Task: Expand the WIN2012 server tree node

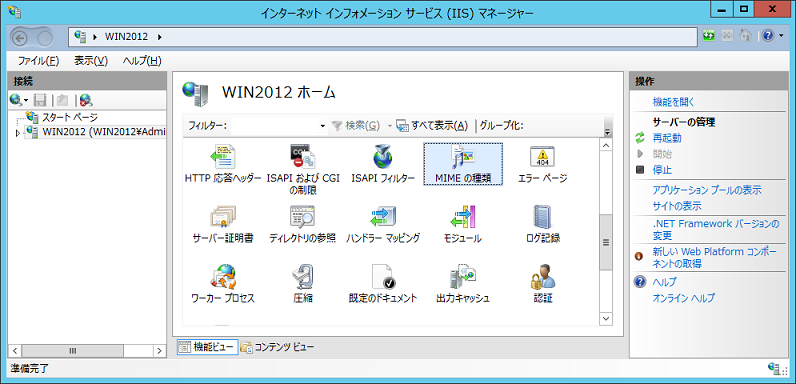Action: coord(18,133)
